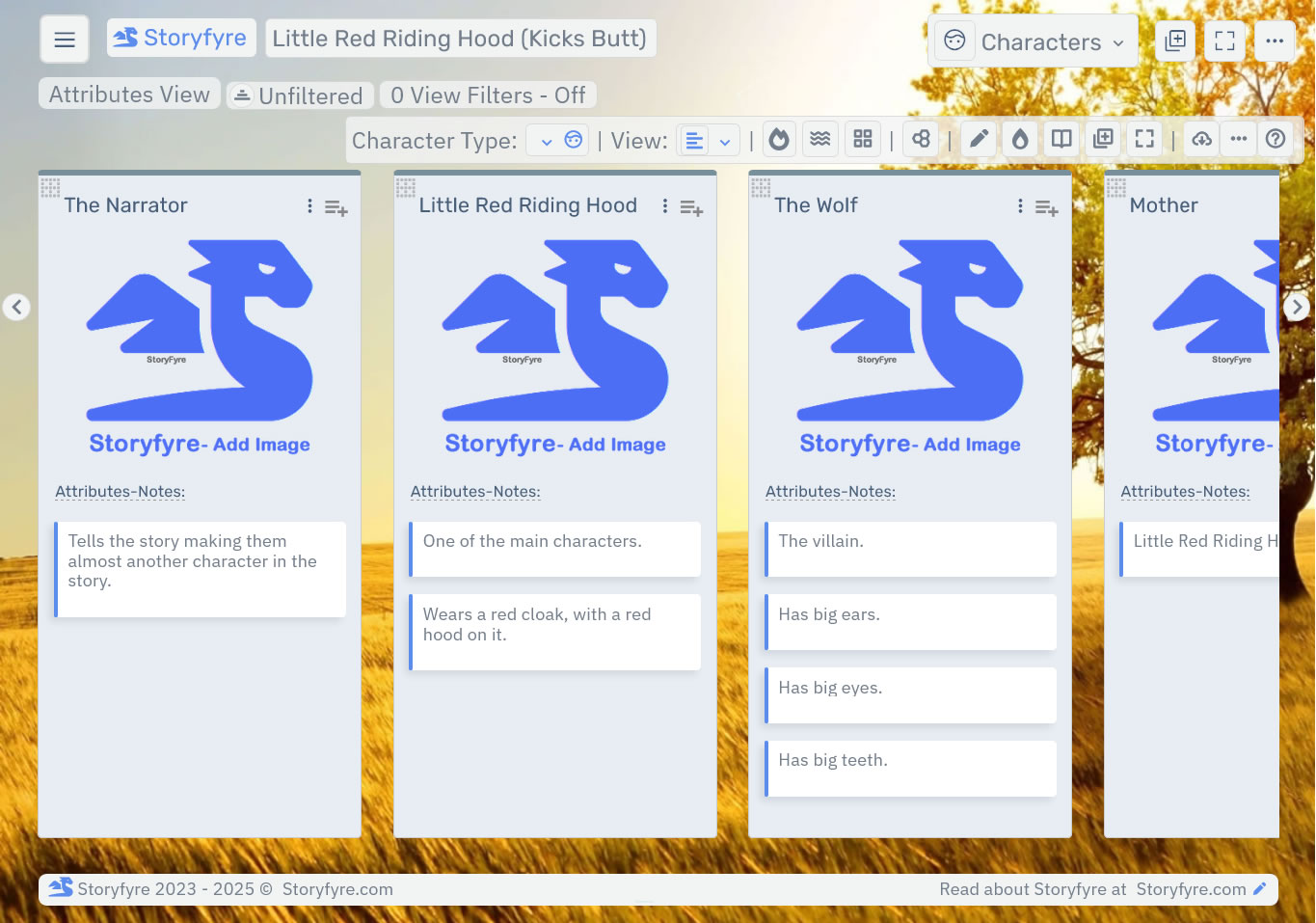1316x923 pixels.
Task: Open the Characters dropdown
Action: (x=1041, y=41)
